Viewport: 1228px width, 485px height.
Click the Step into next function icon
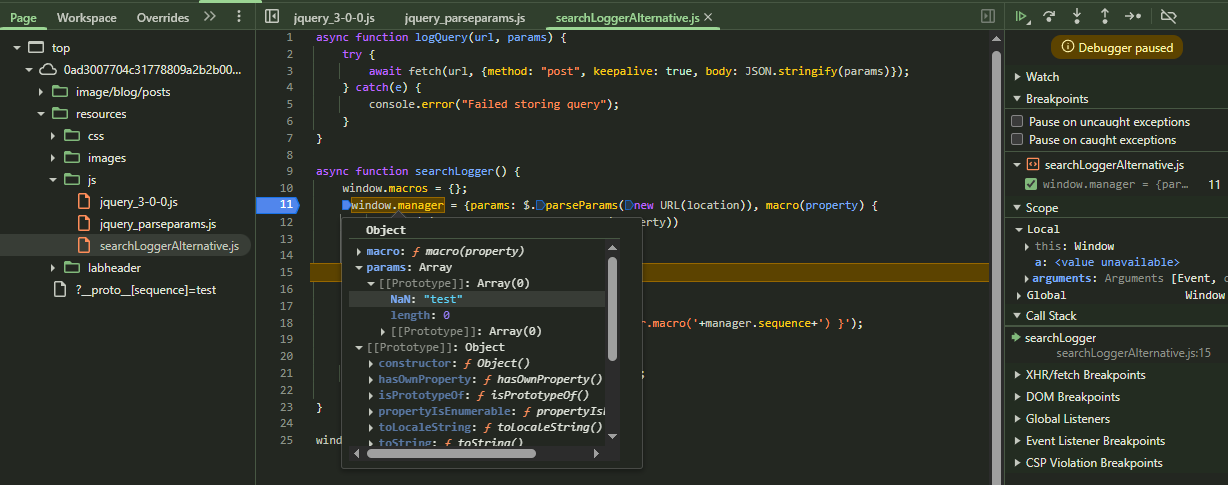(1077, 16)
